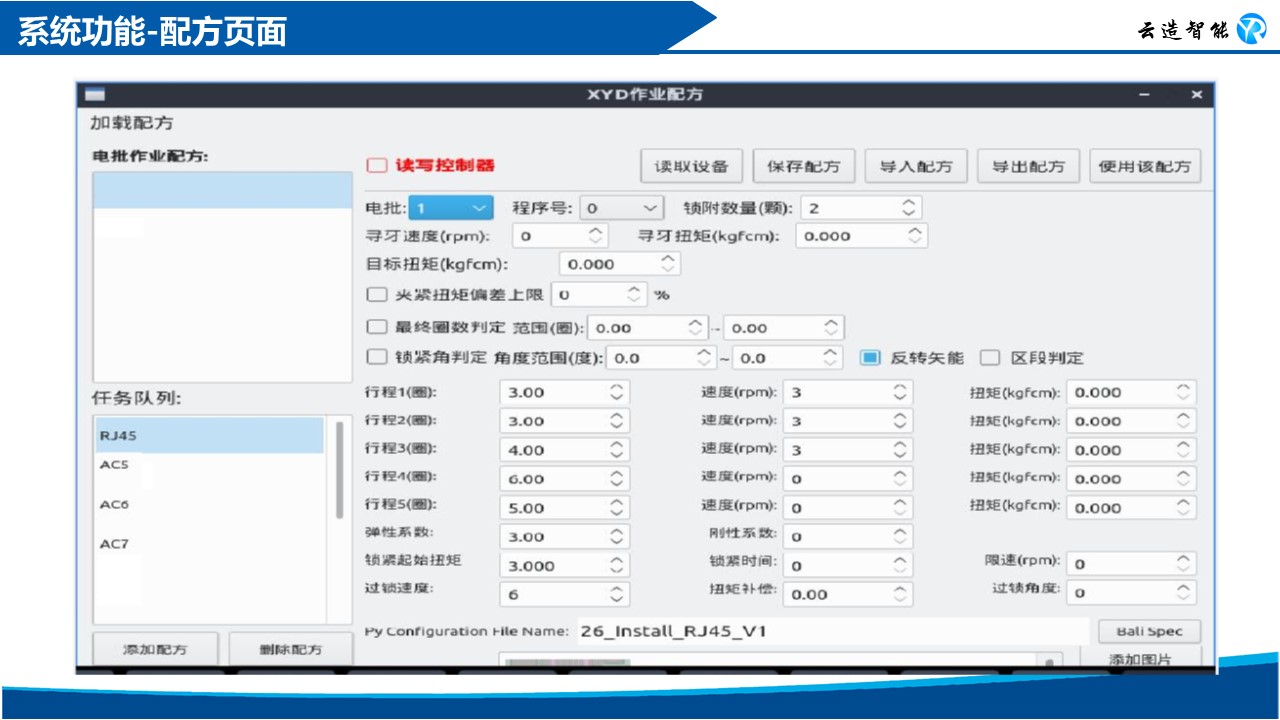1280x720 pixels.
Task: Open the 电批 dropdown
Action: click(452, 208)
